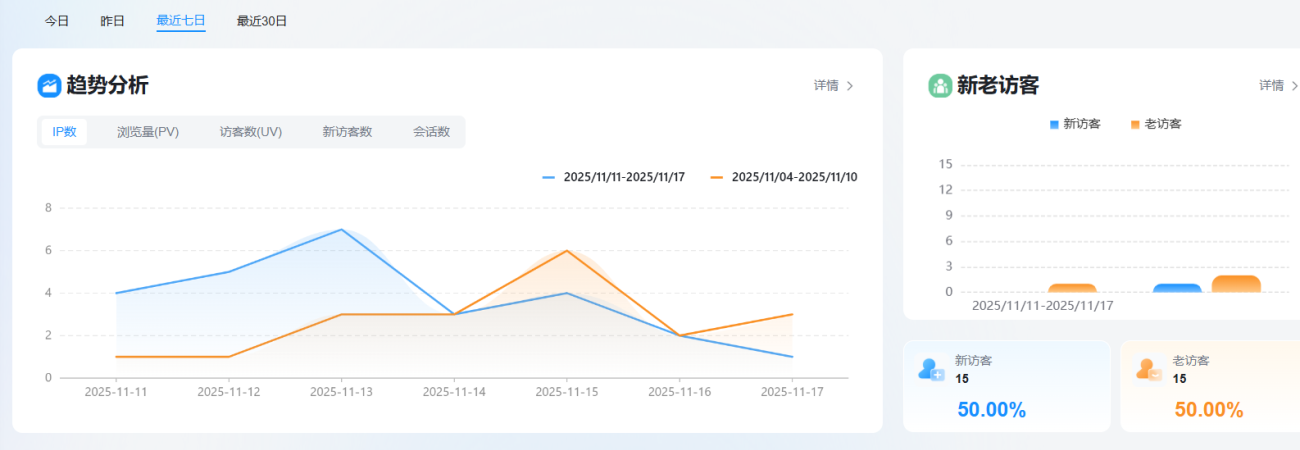
Task: Switch chart to 会话数 metric
Action: click(x=431, y=132)
